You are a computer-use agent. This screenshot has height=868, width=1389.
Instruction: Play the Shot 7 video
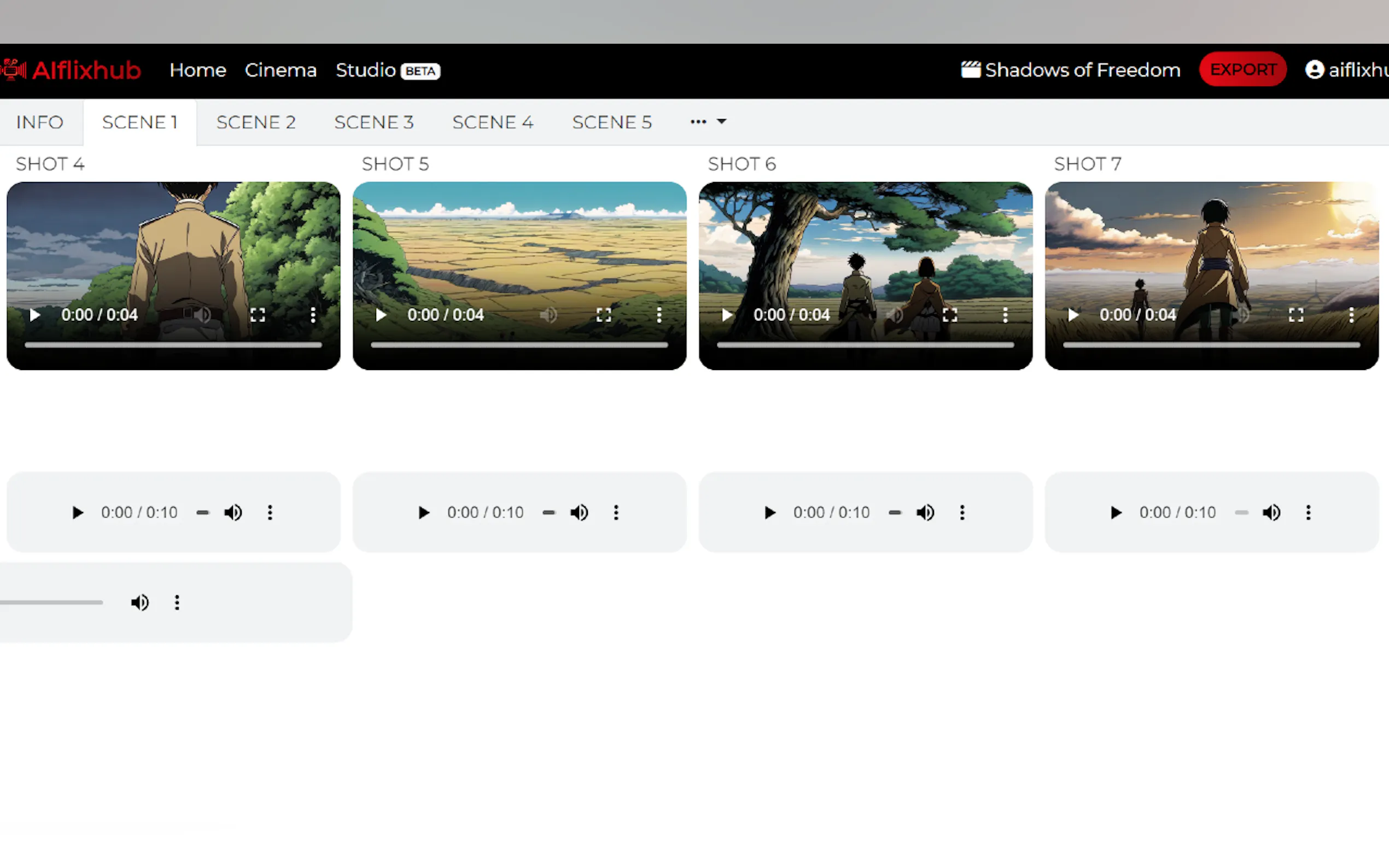tap(1072, 315)
